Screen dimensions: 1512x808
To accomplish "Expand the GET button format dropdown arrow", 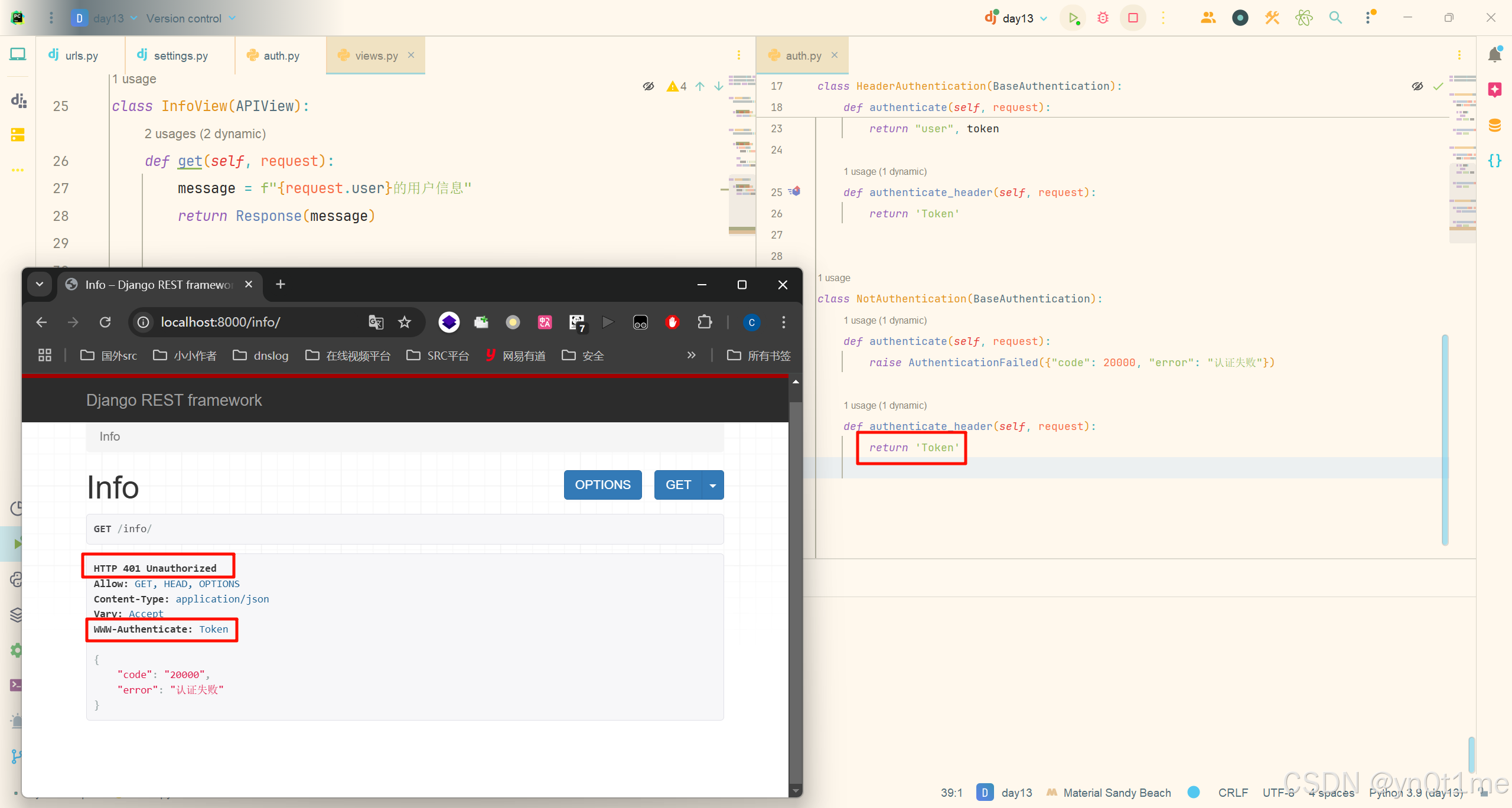I will (713, 485).
